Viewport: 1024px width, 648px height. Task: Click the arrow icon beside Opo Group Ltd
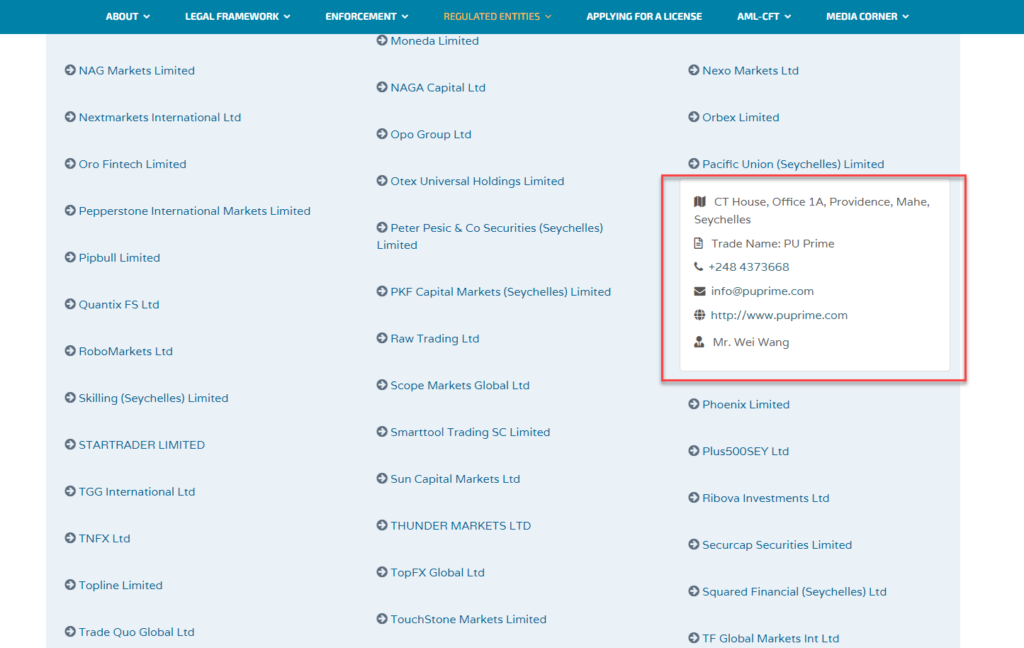382,134
